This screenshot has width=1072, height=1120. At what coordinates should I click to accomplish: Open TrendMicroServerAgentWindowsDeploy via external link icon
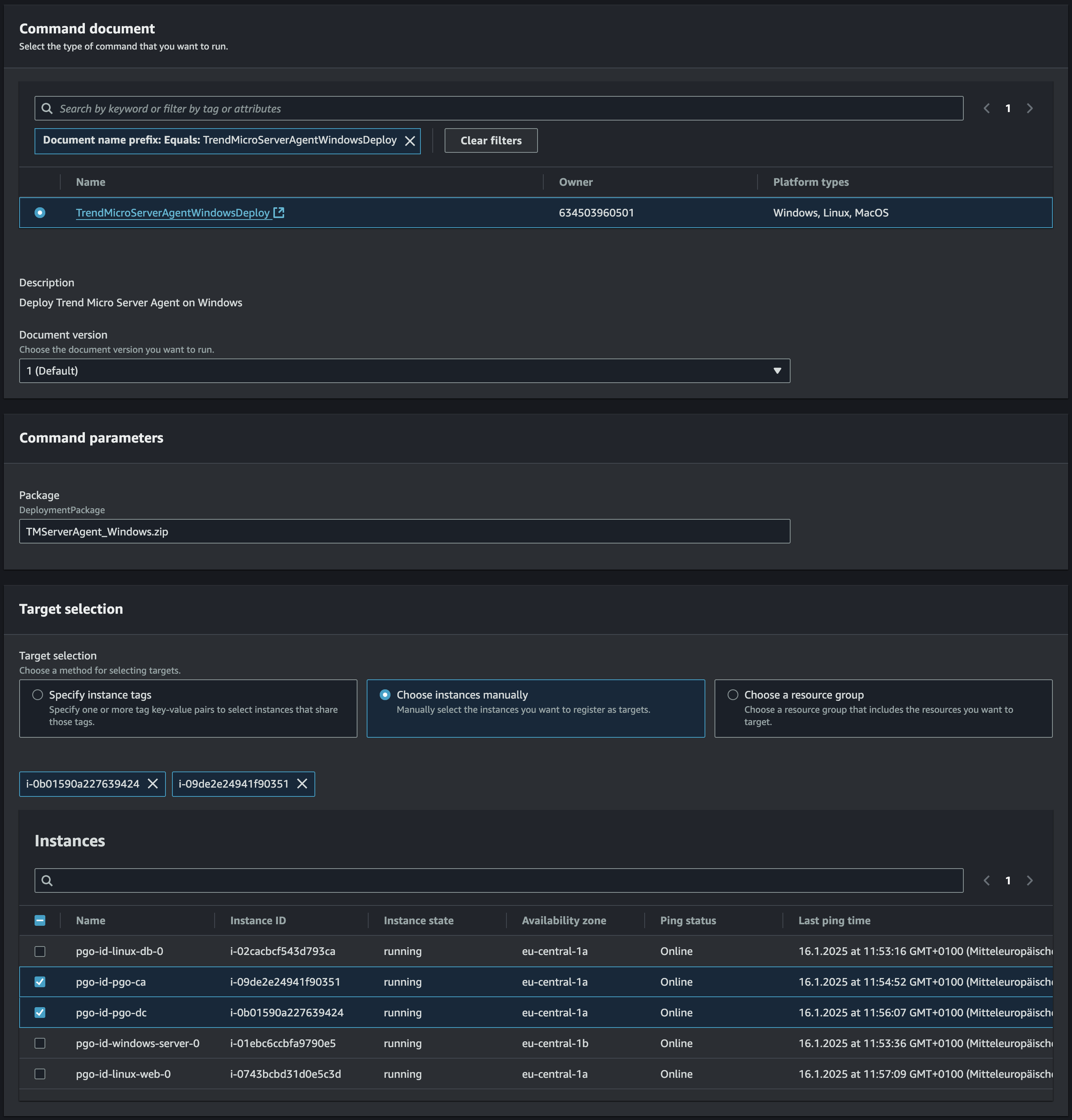point(279,212)
